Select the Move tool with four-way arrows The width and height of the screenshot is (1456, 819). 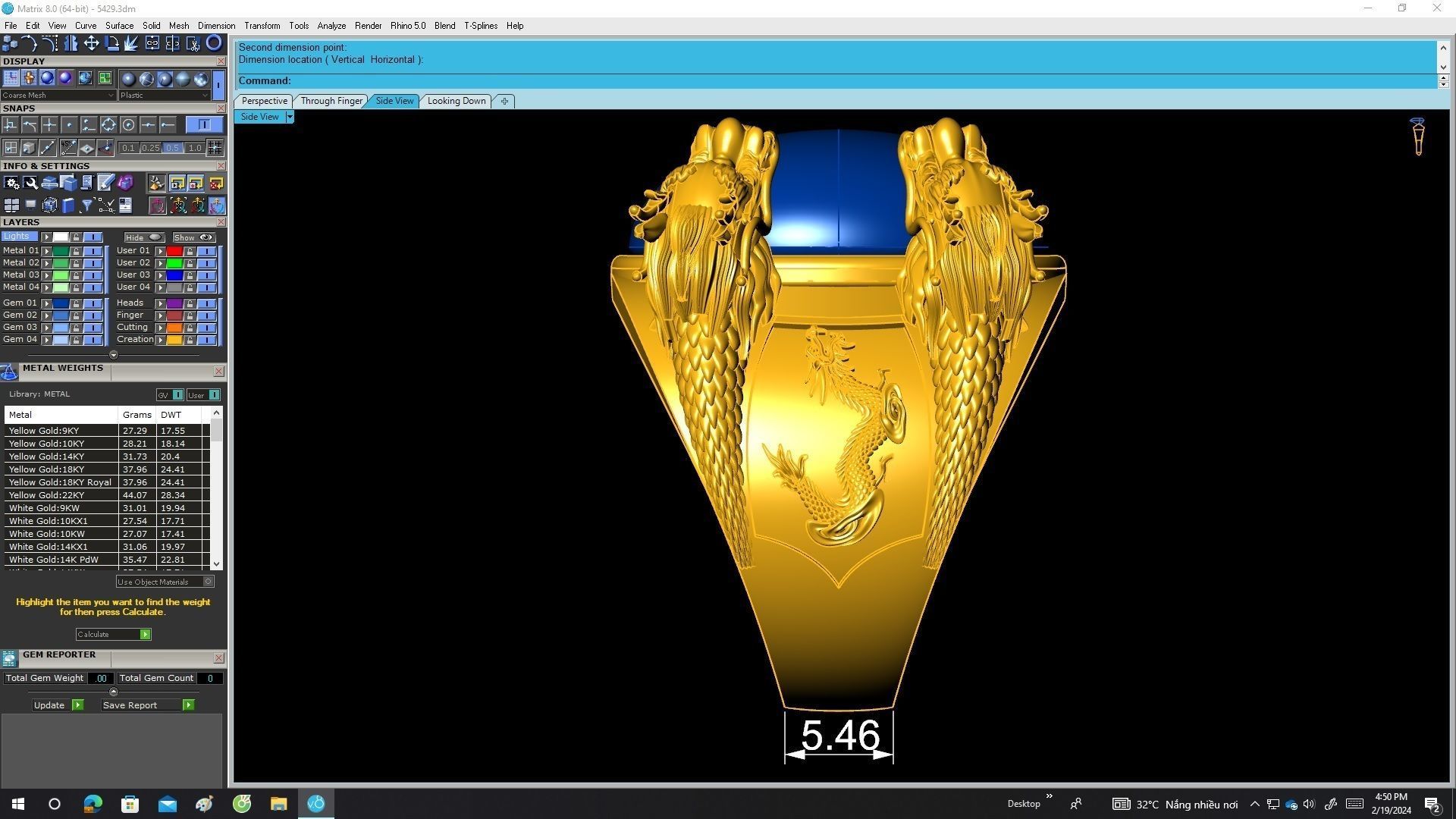91,43
